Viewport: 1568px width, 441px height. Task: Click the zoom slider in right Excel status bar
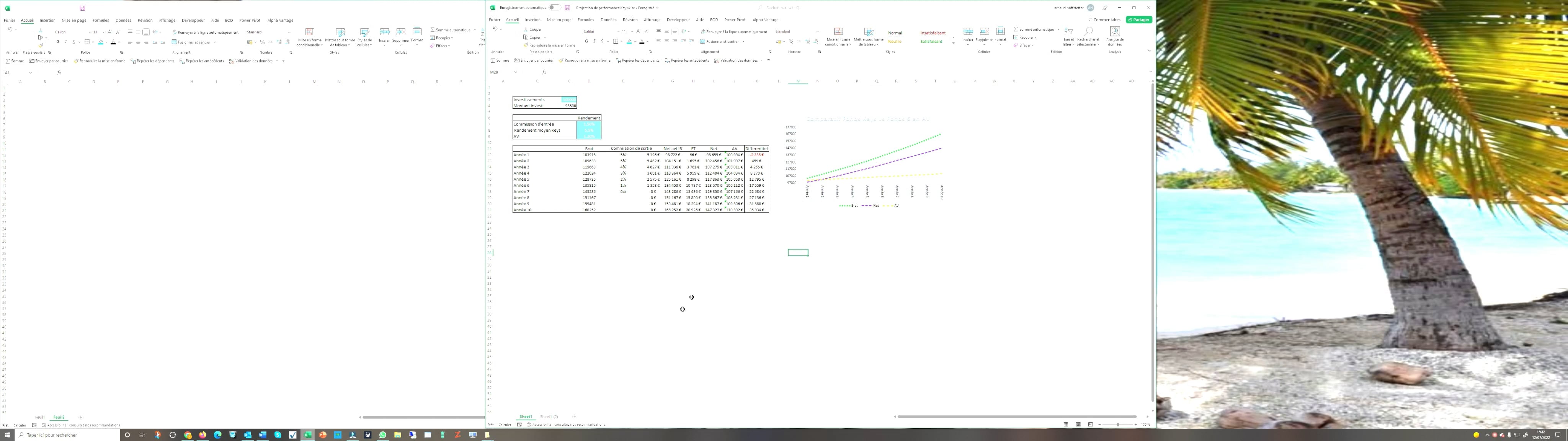pyautogui.click(x=1117, y=425)
